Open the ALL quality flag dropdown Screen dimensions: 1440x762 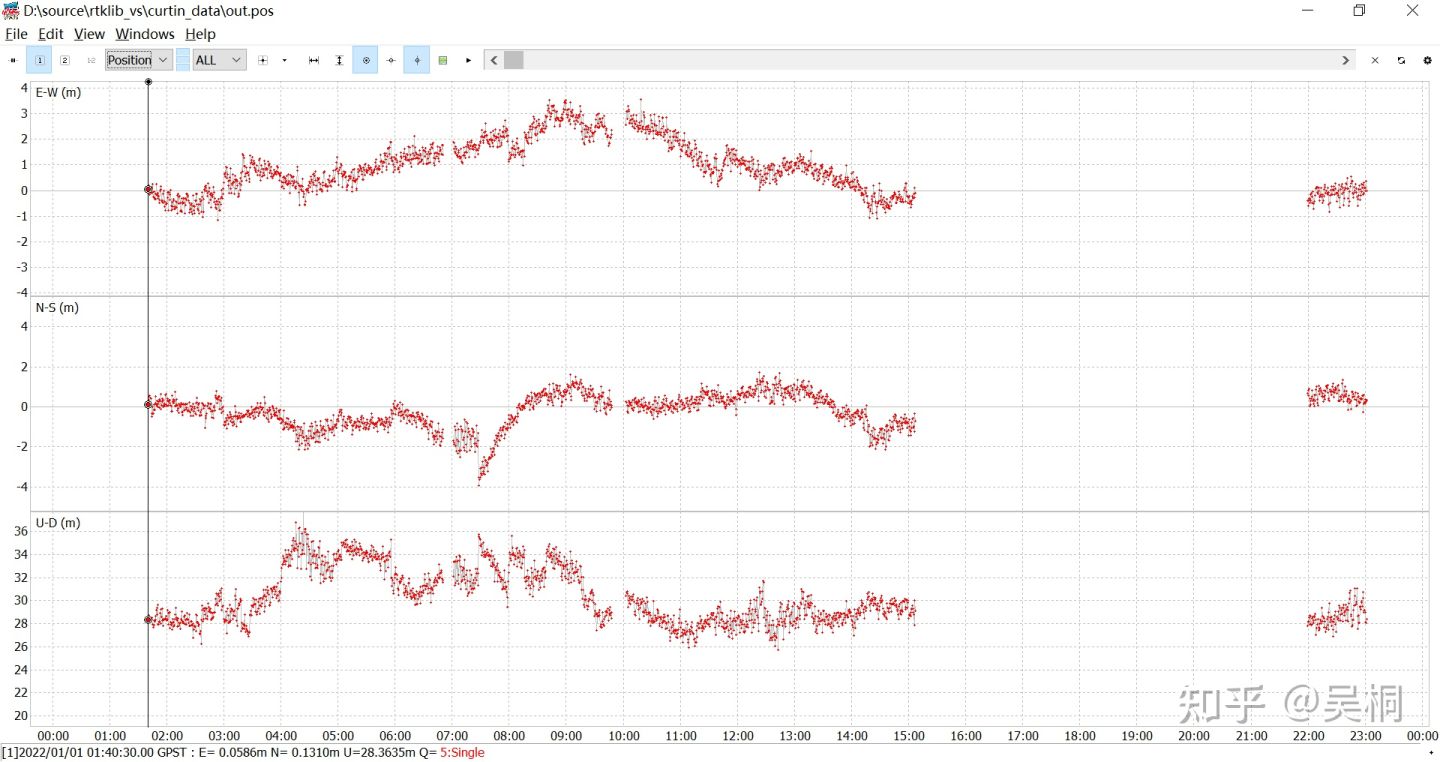click(219, 60)
